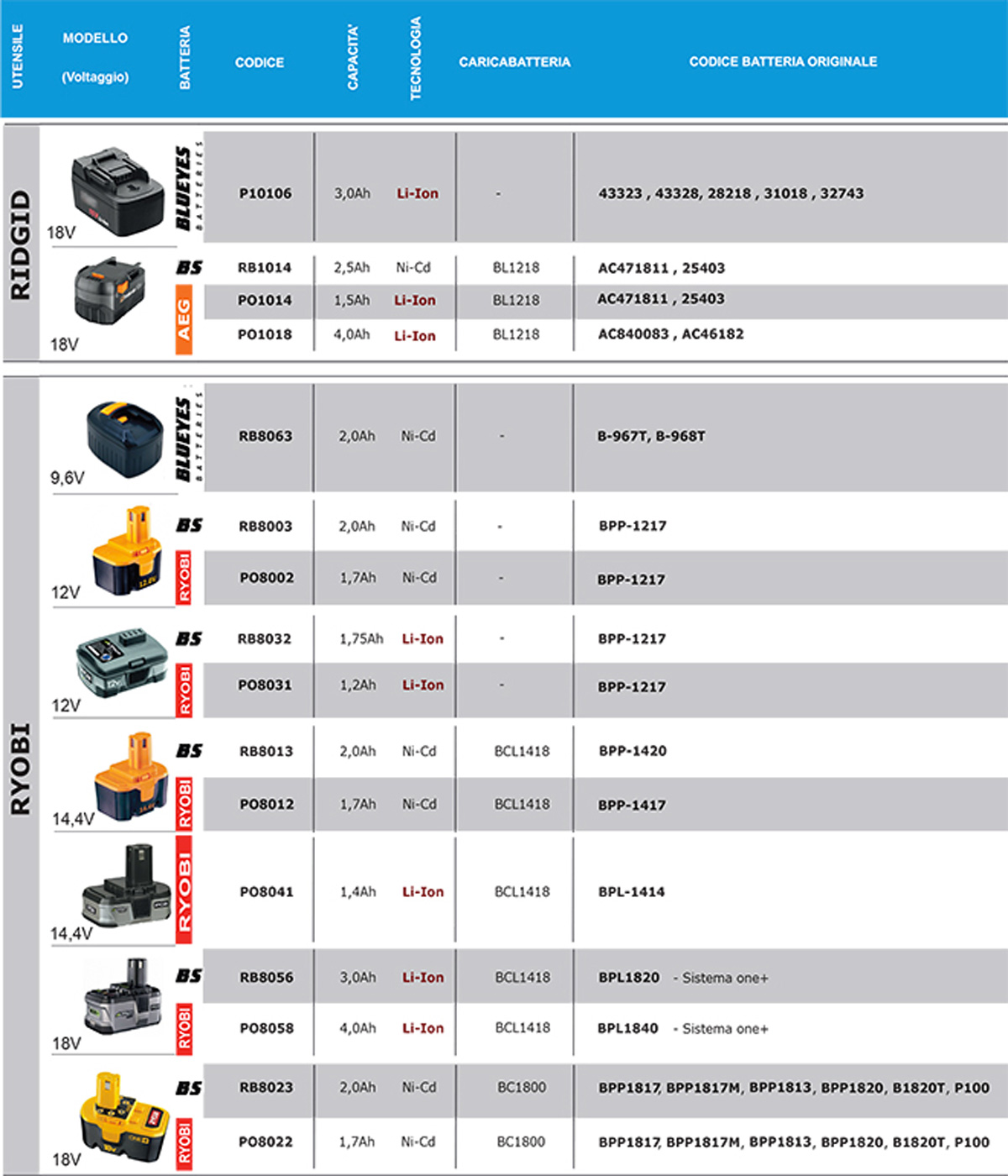Viewport: 1008px width, 1176px height.
Task: Select code PO8041
Action: 267,892
